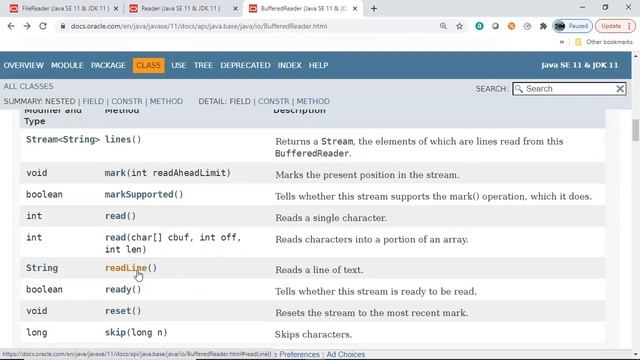Click the ALL CLASSES link

click(28, 87)
